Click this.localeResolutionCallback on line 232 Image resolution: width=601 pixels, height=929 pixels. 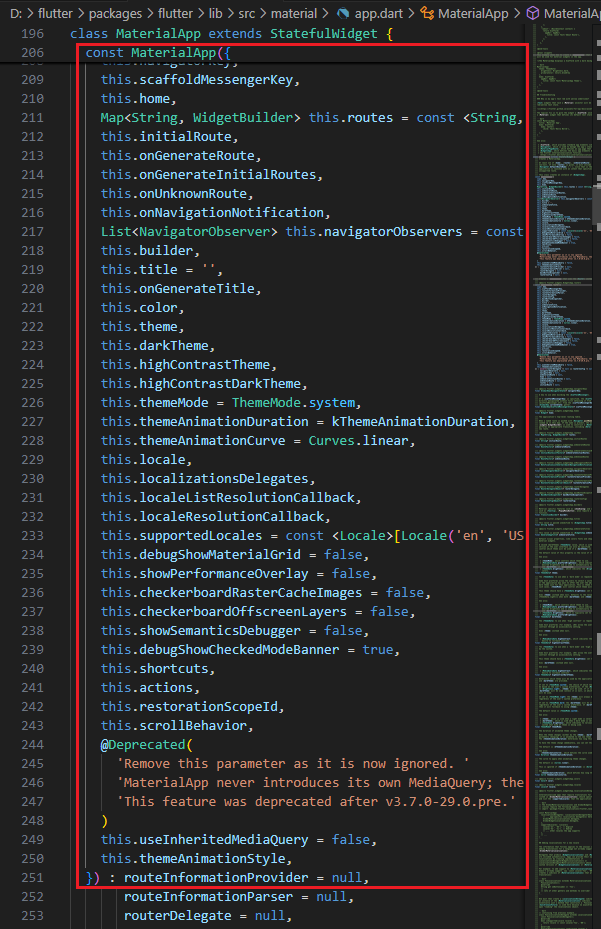pos(216,516)
